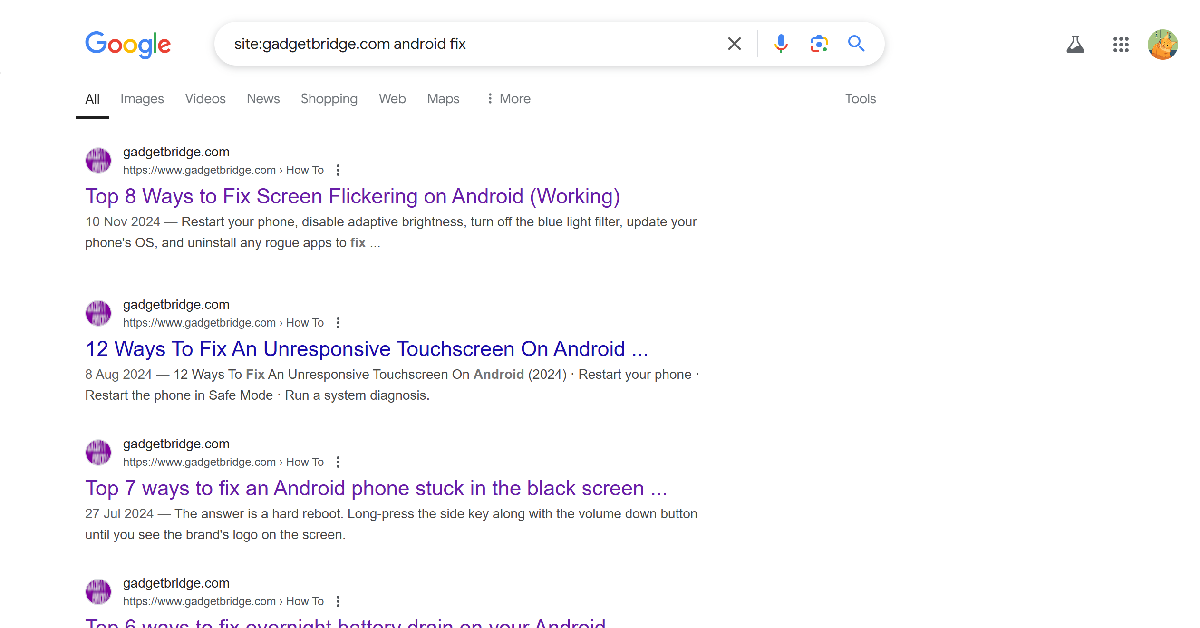
Task: Click URL breadcrumb of black screen result
Action: pyautogui.click(x=223, y=462)
